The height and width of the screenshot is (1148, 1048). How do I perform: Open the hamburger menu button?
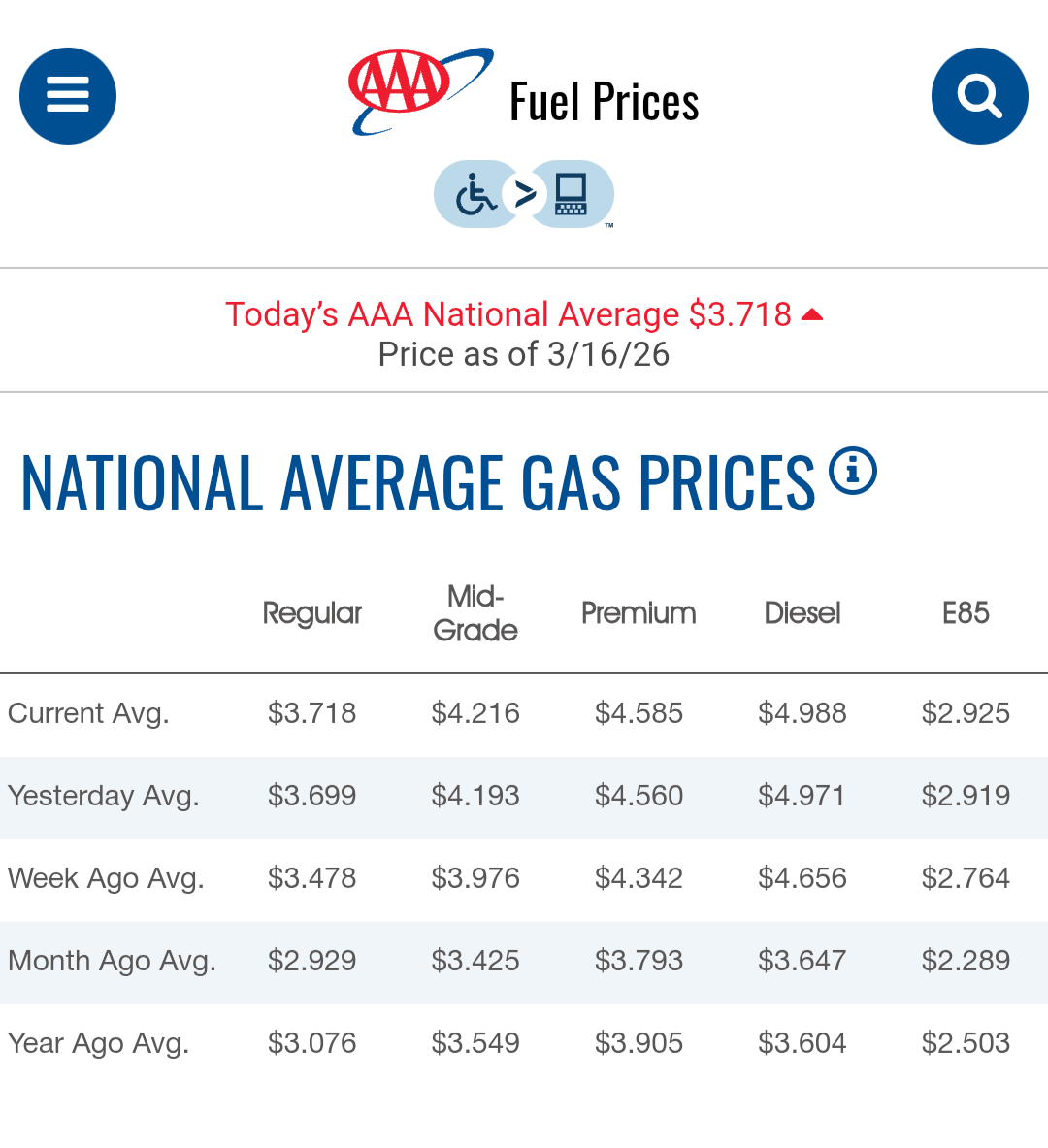pos(68,96)
